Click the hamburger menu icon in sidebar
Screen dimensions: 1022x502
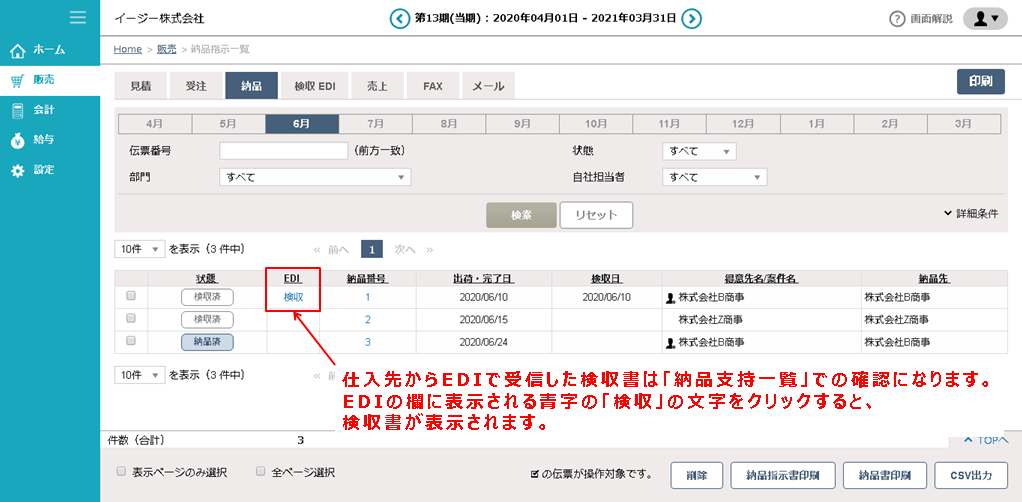point(77,17)
